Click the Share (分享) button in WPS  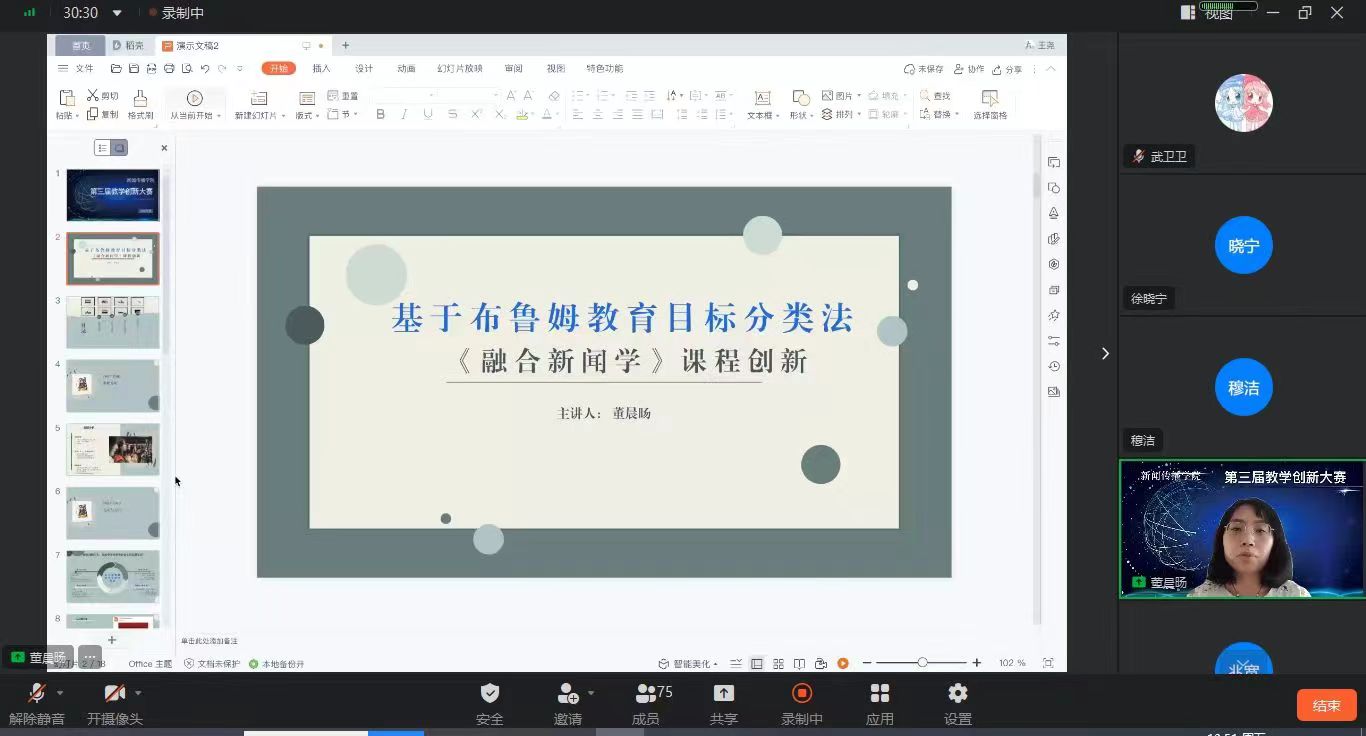[x=1008, y=69]
